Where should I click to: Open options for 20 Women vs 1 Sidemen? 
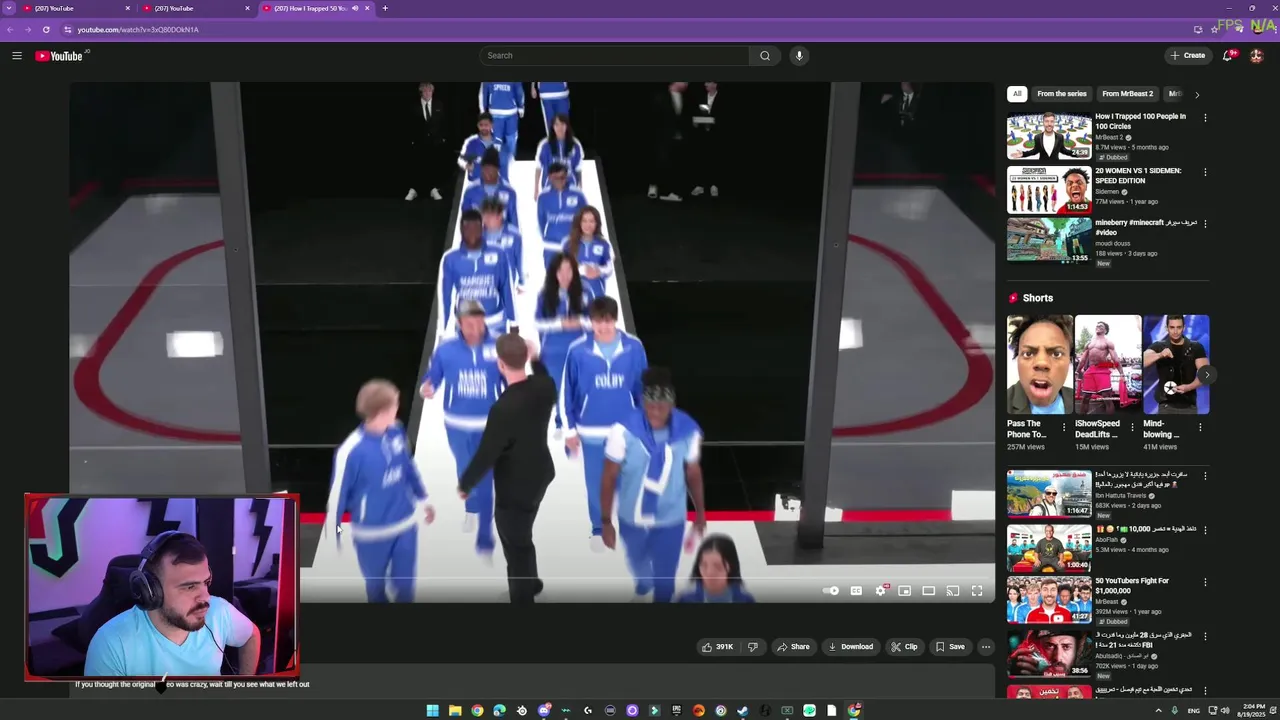[1205, 172]
